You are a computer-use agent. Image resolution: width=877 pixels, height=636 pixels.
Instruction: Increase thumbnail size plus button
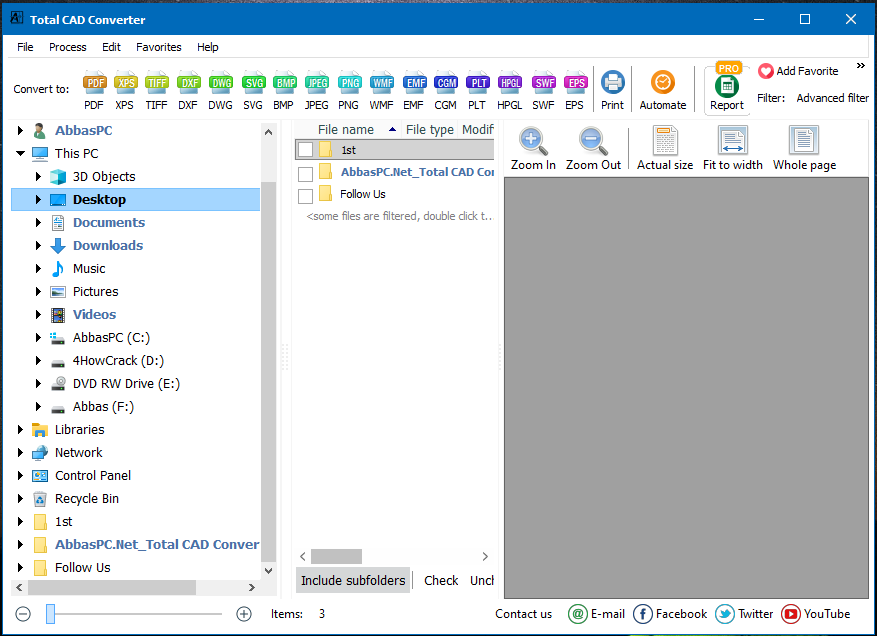point(244,614)
